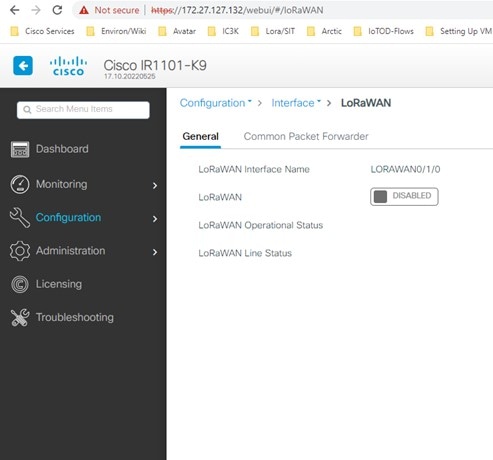
Task: Open the Lora/SIT bookmark folder
Action: point(273,31)
